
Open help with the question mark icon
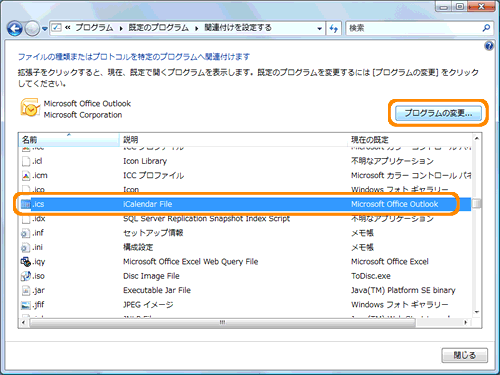[x=489, y=46]
